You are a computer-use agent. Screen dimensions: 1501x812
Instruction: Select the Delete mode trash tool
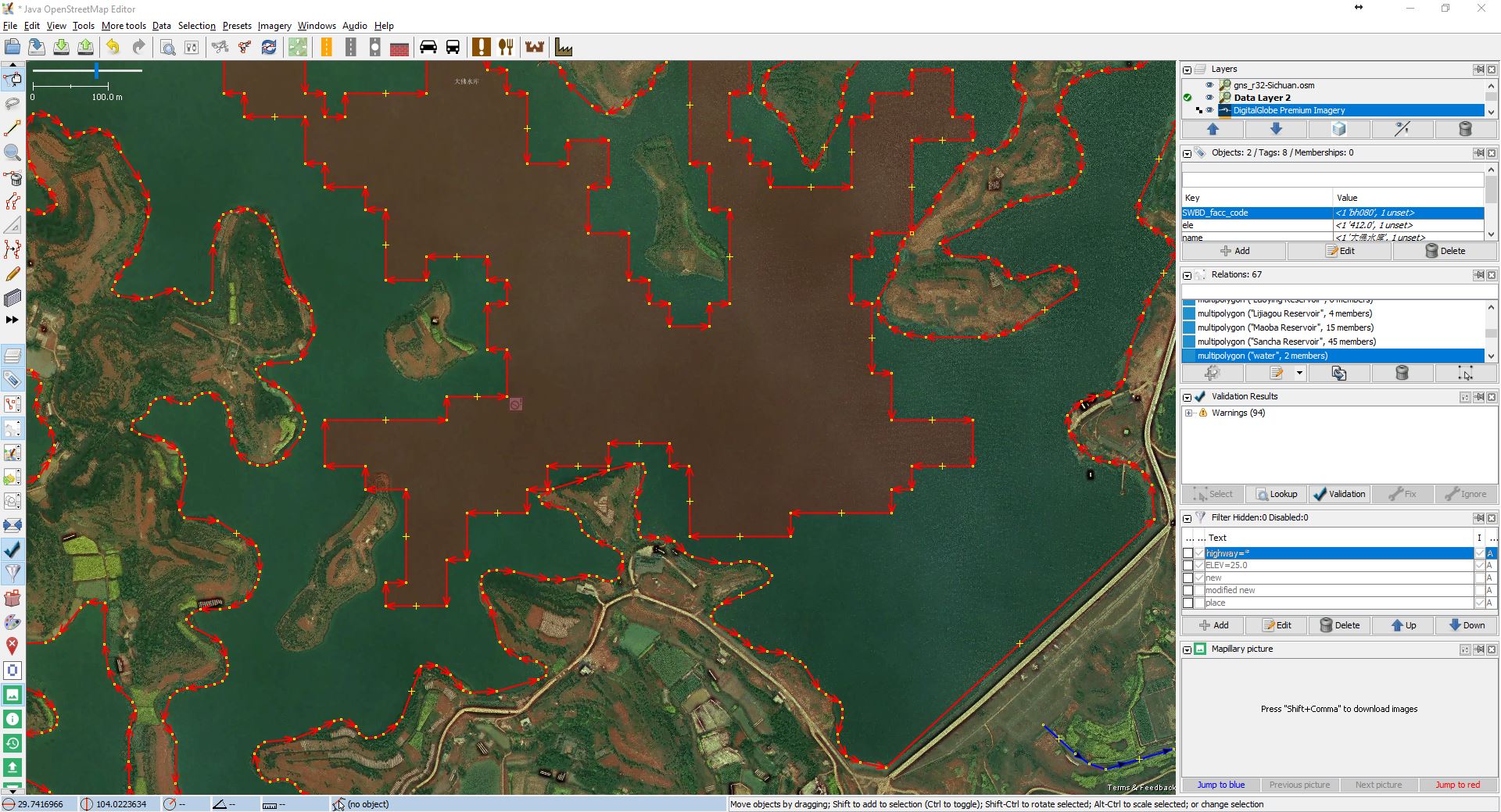(13, 177)
